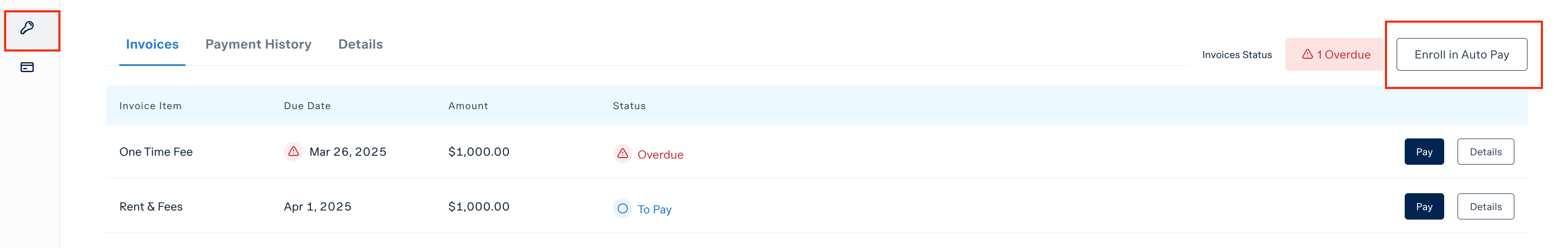1568x248 pixels.
Task: View Details for Rent & Fees
Action: pos(1485,206)
